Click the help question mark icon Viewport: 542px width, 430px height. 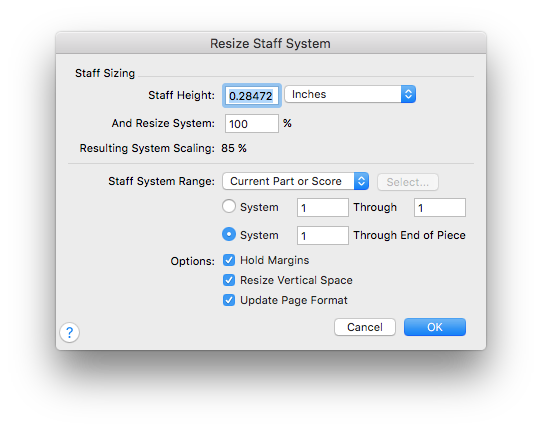69,333
